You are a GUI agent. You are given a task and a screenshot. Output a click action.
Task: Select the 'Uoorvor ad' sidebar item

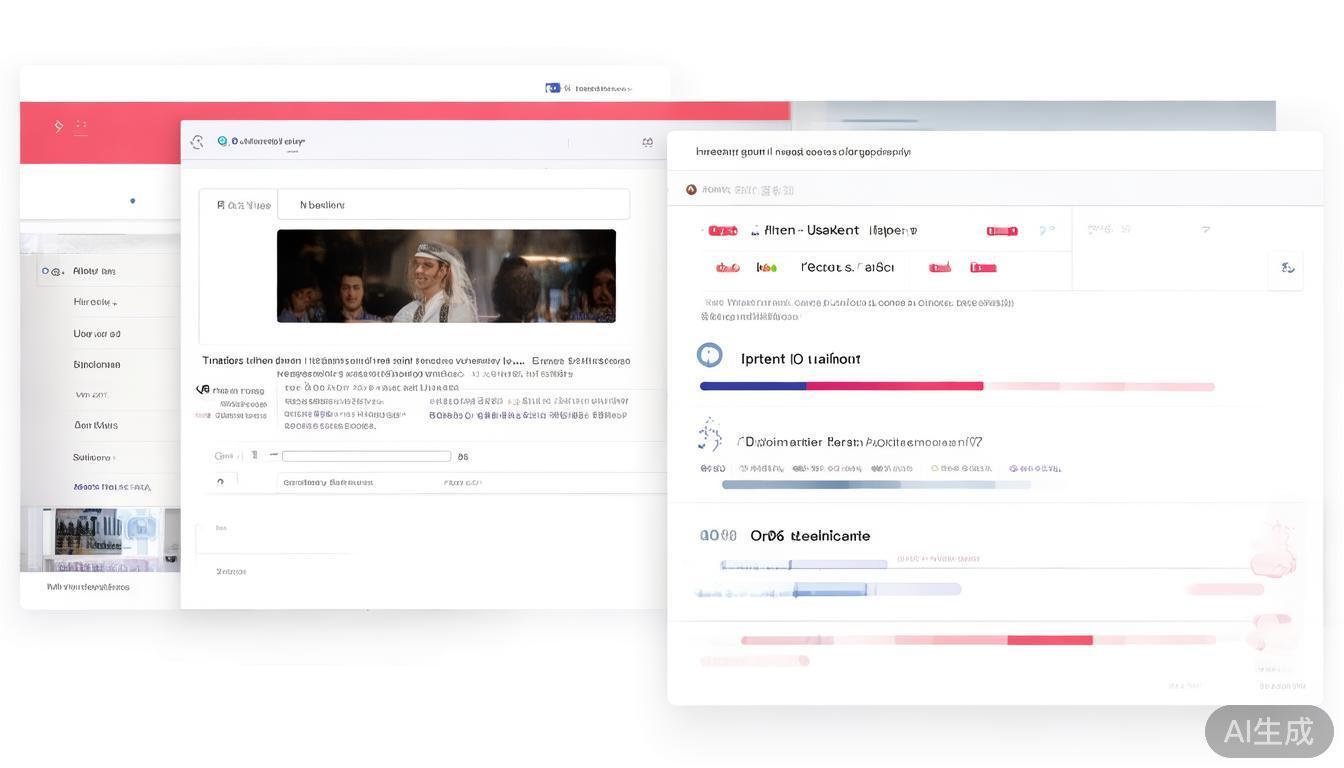(96, 334)
